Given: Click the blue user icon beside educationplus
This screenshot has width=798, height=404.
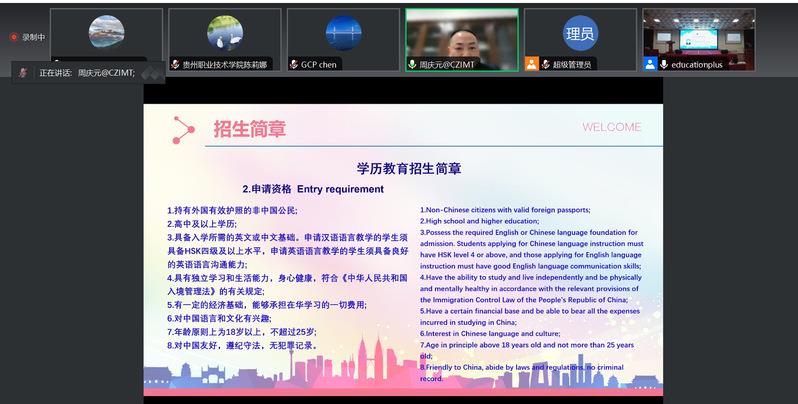Looking at the screenshot, I should [650, 64].
